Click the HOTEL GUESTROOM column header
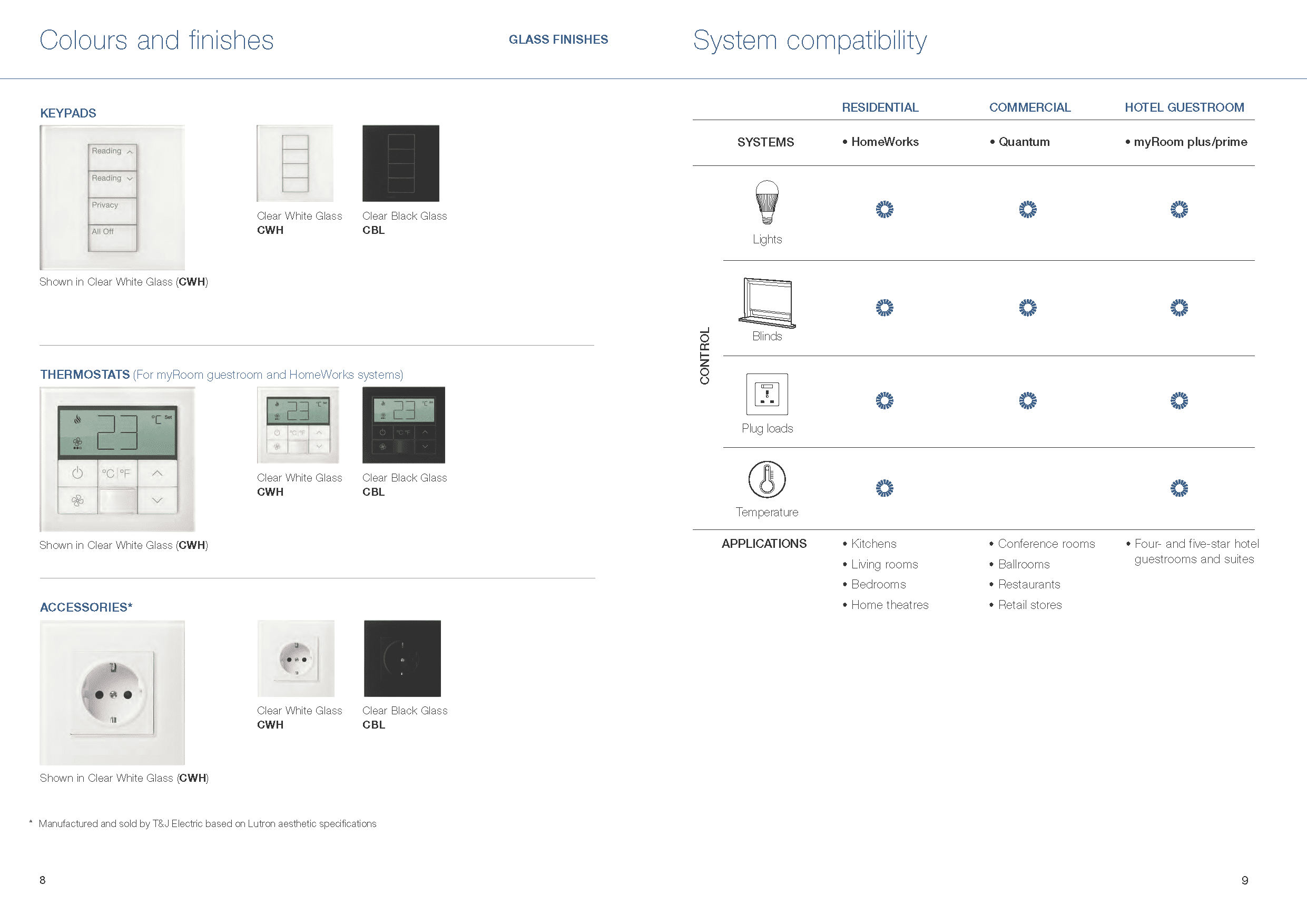 coord(1184,107)
